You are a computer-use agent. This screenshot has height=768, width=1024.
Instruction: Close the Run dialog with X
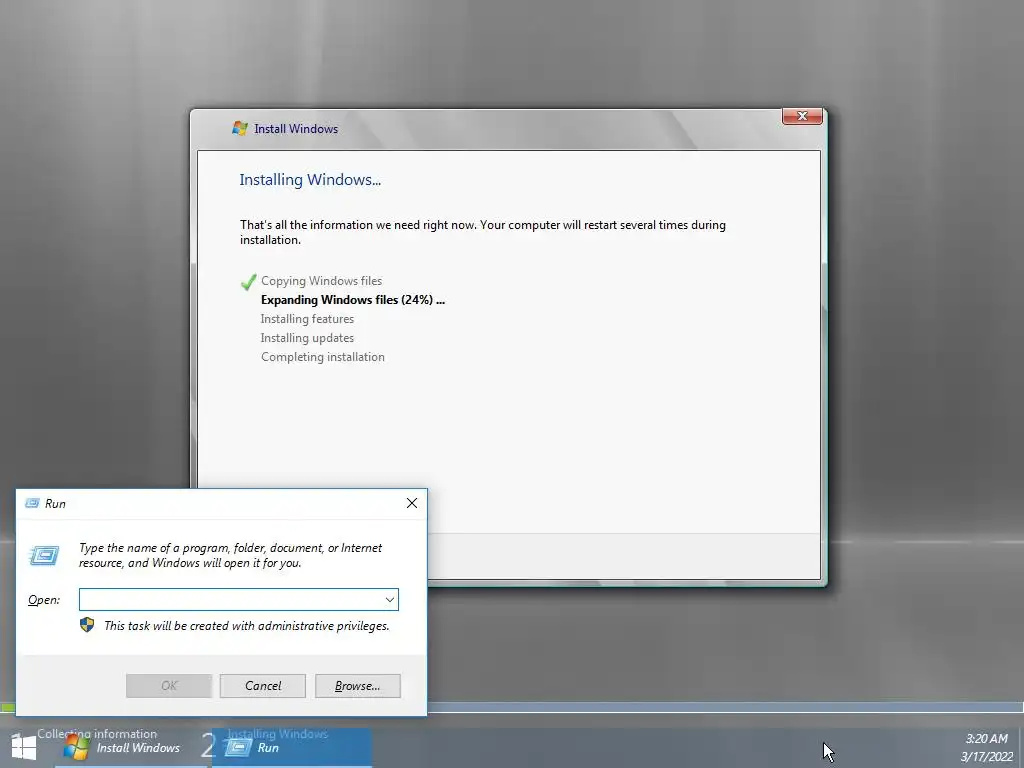(411, 503)
